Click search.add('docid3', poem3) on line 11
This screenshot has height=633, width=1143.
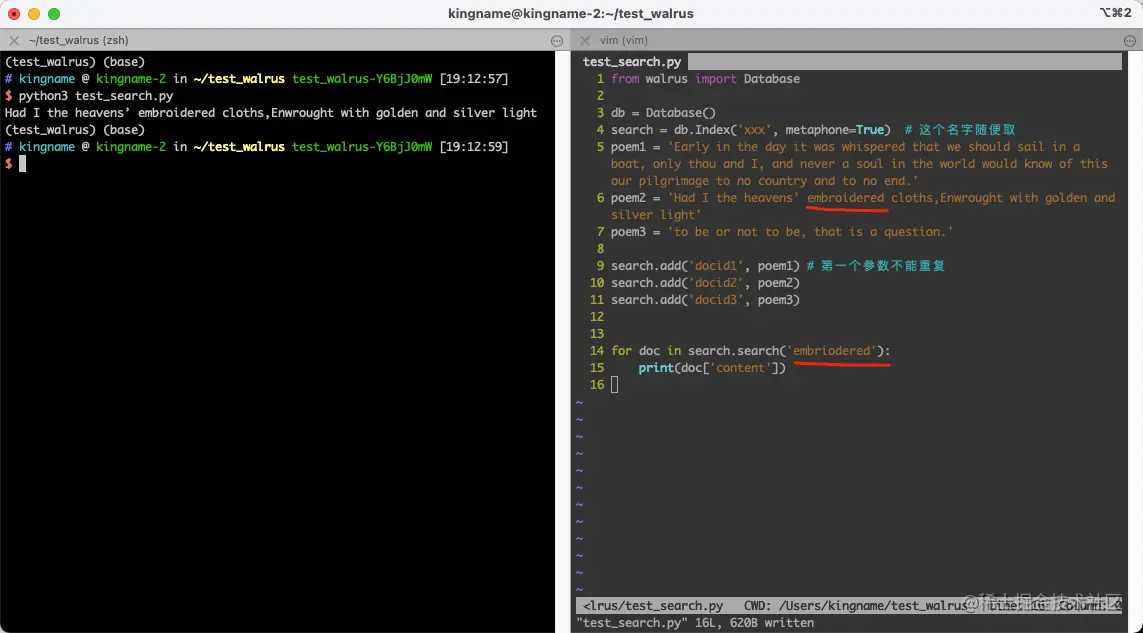point(705,300)
